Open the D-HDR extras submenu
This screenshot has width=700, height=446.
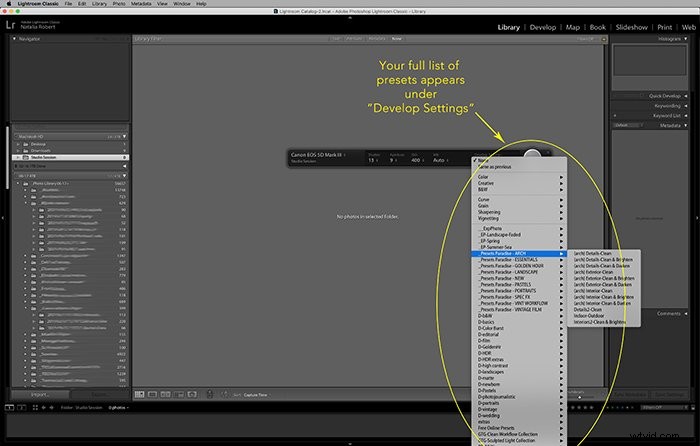coord(519,359)
